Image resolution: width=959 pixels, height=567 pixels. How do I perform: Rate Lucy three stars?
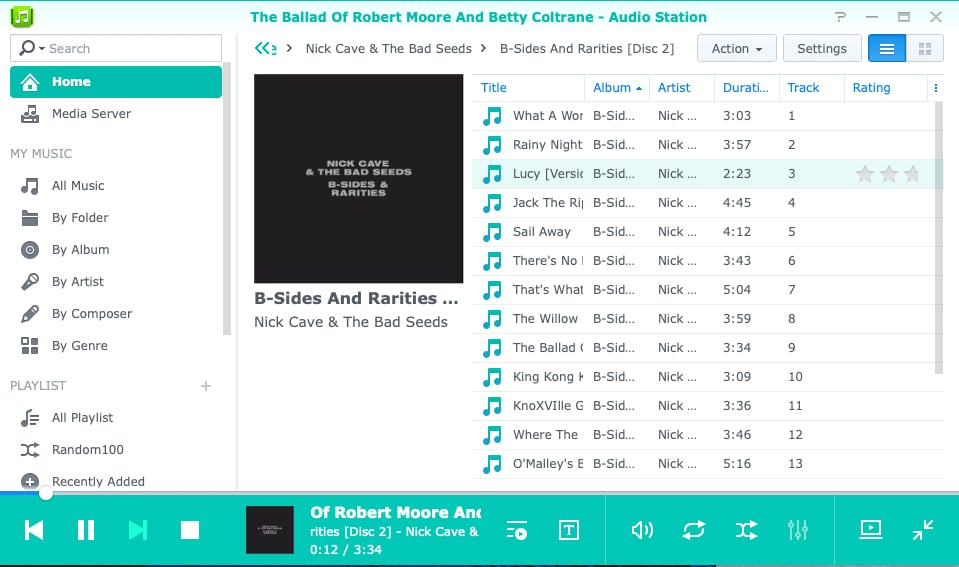[x=912, y=174]
